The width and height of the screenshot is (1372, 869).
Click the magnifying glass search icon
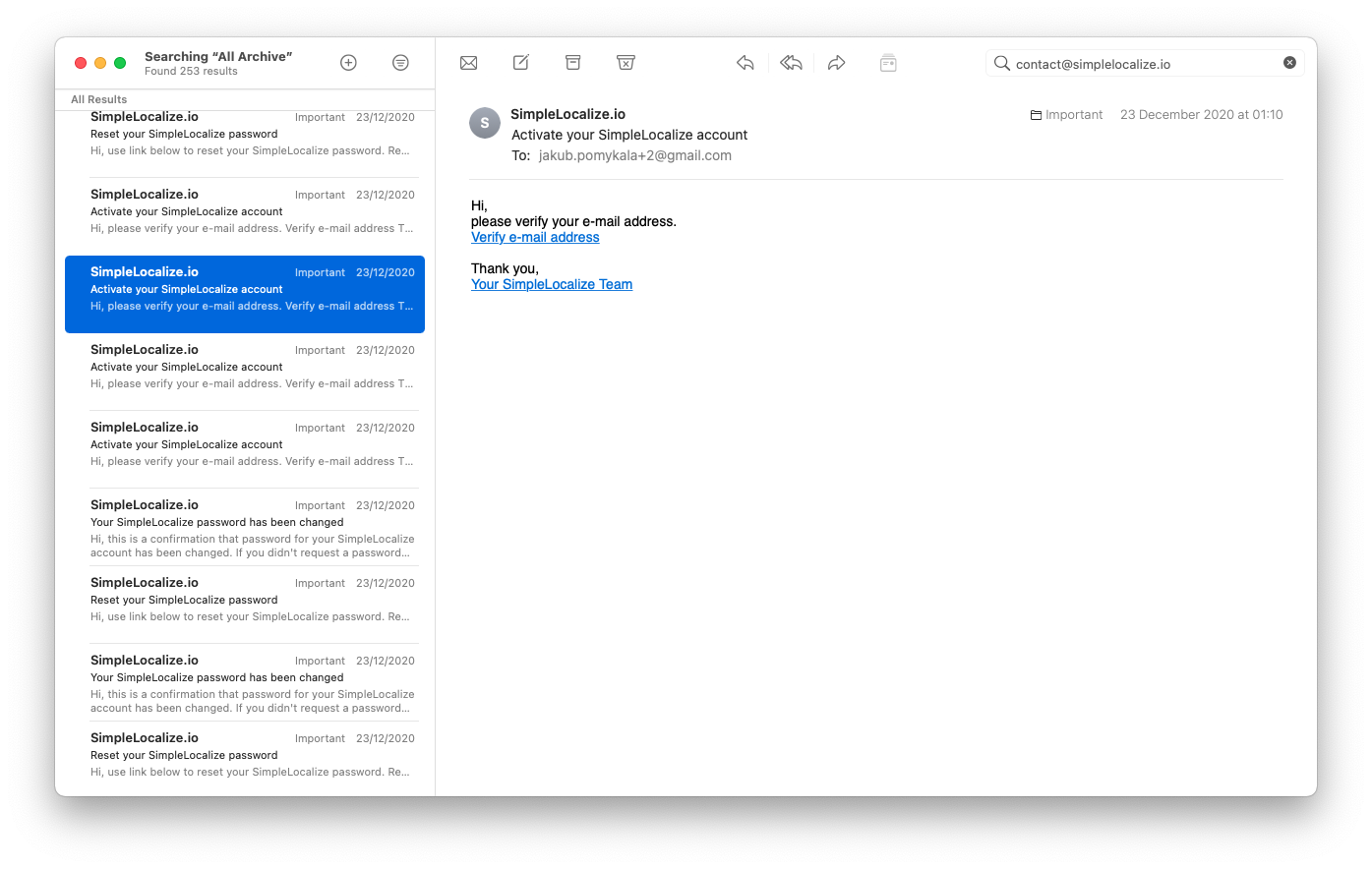(x=1002, y=63)
